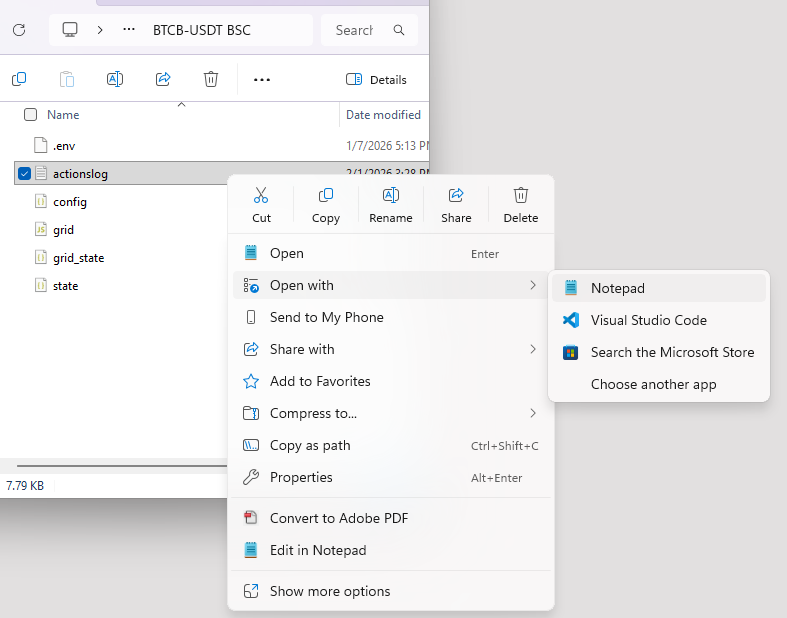Choose Edit in Notepad
The image size is (787, 618).
pos(390,550)
